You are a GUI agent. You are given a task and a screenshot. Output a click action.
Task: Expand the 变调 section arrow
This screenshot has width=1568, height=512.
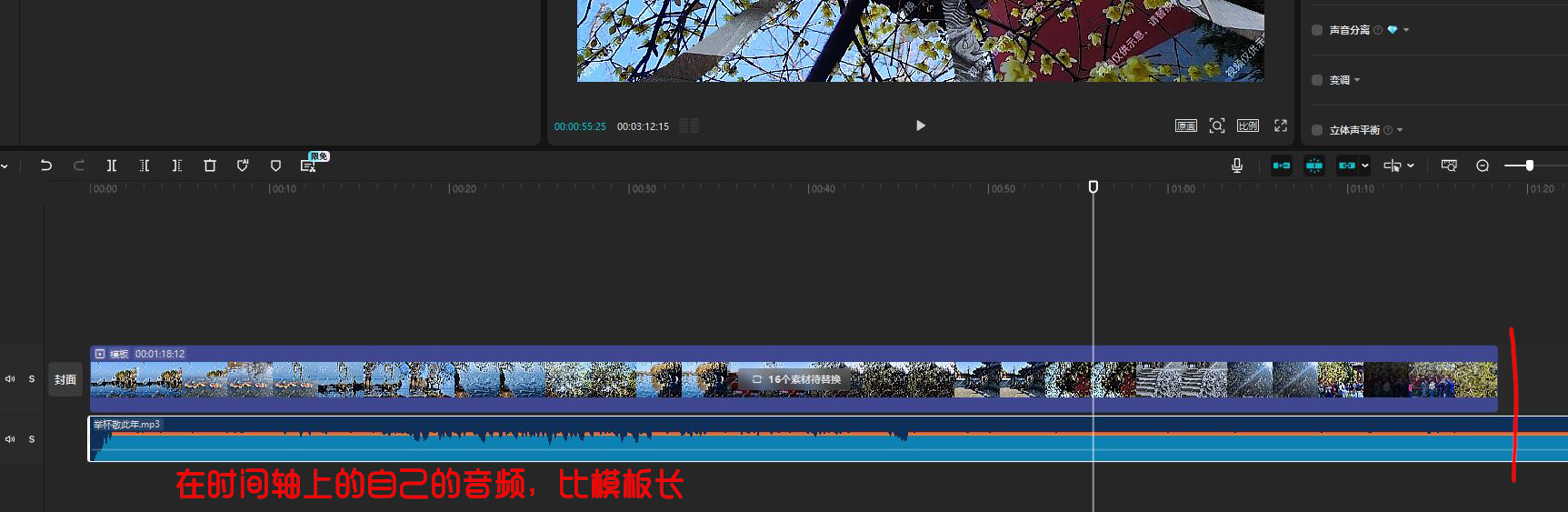[x=1357, y=80]
